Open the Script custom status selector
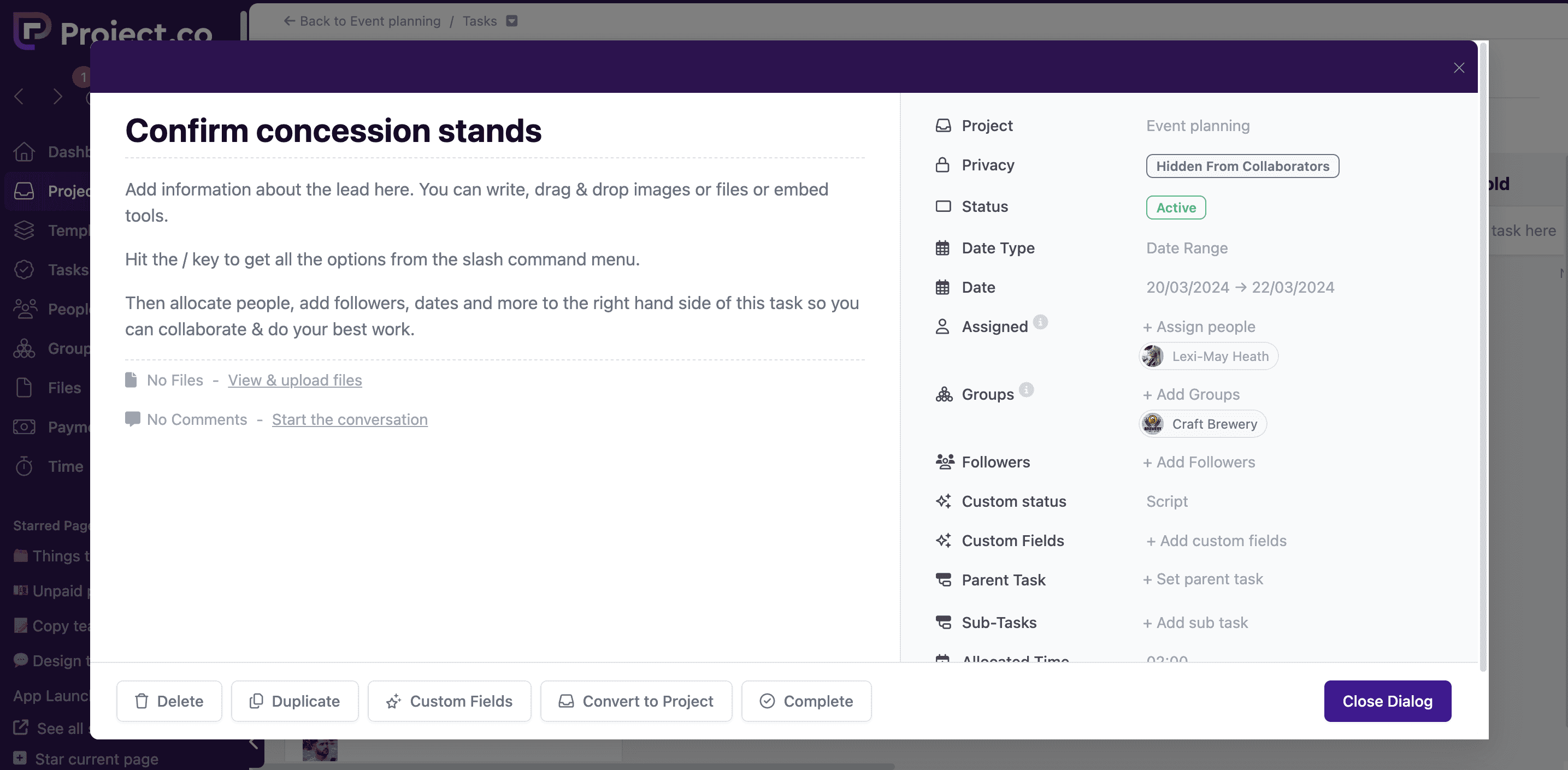Screen dimensions: 1568x770 (1166, 501)
